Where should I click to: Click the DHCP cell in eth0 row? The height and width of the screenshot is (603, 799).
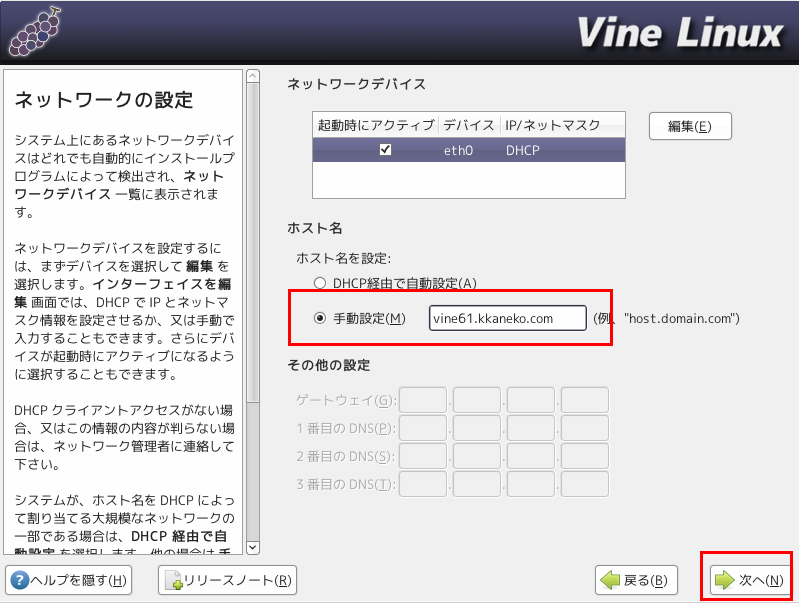point(522,150)
